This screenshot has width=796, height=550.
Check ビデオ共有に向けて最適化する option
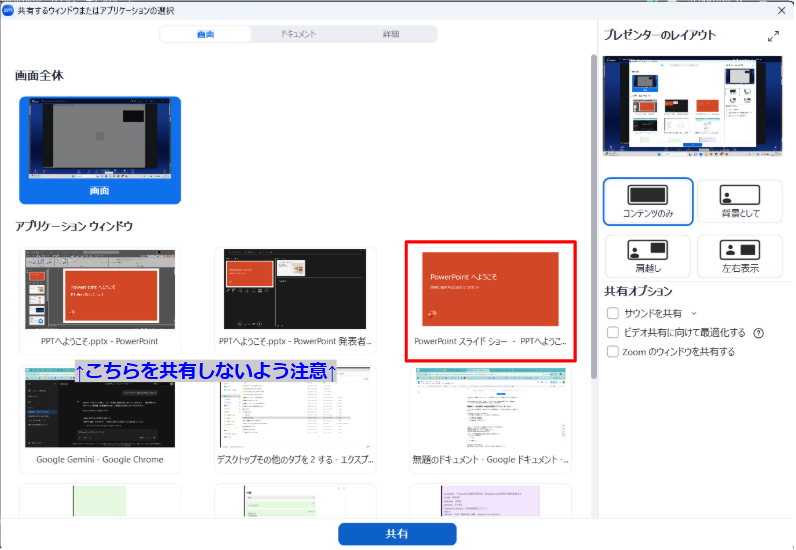[613, 333]
